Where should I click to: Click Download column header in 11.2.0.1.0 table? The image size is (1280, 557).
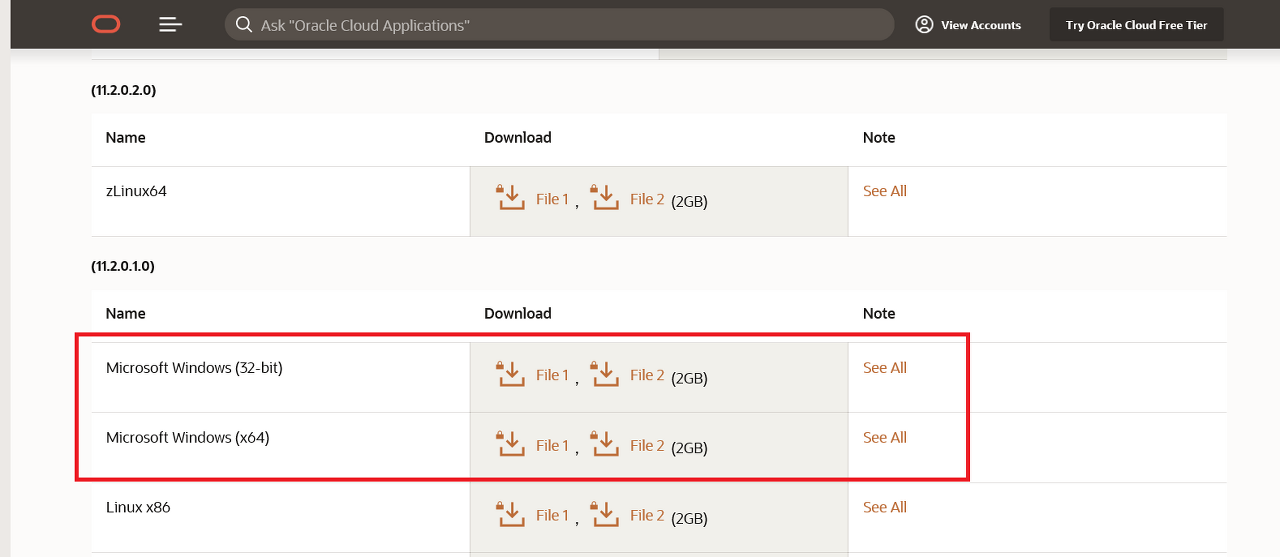(518, 313)
